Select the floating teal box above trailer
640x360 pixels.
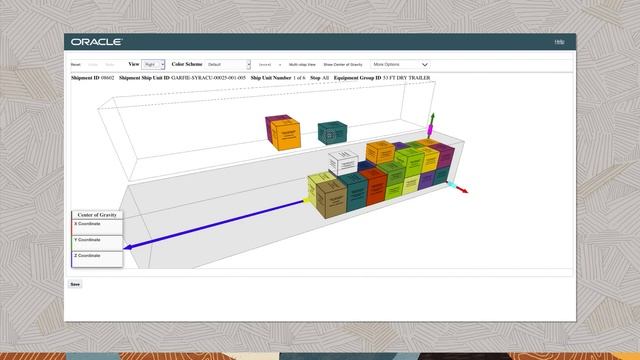tap(332, 133)
